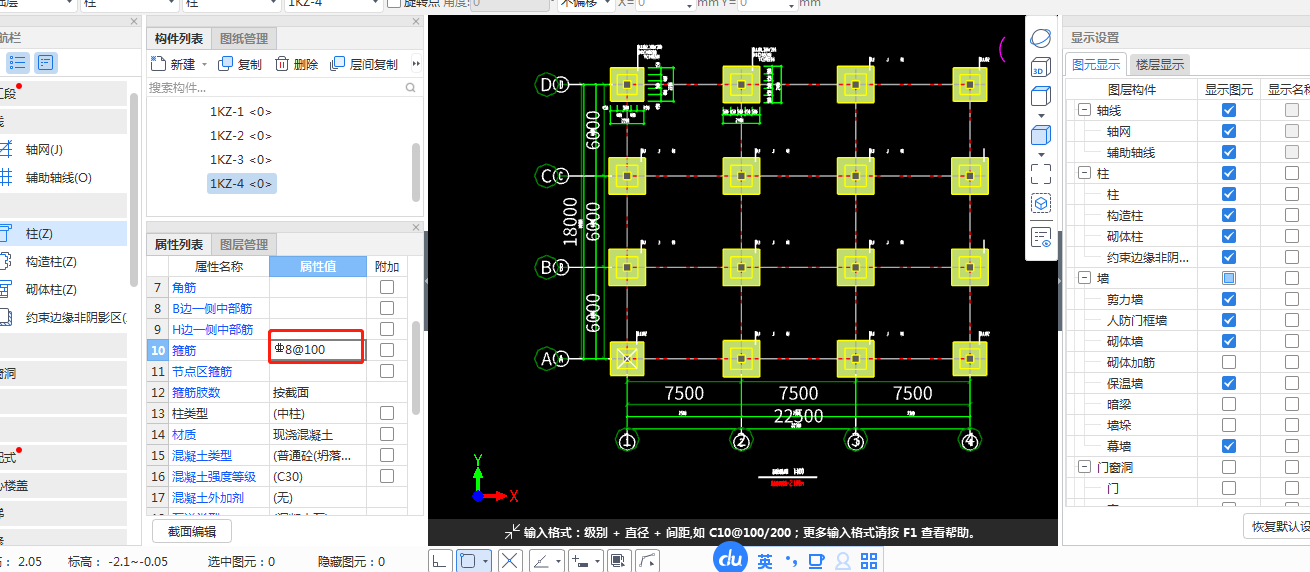Enable 显示图元 checkbox for 砌体加筋
The width and height of the screenshot is (1310, 572).
1229,362
